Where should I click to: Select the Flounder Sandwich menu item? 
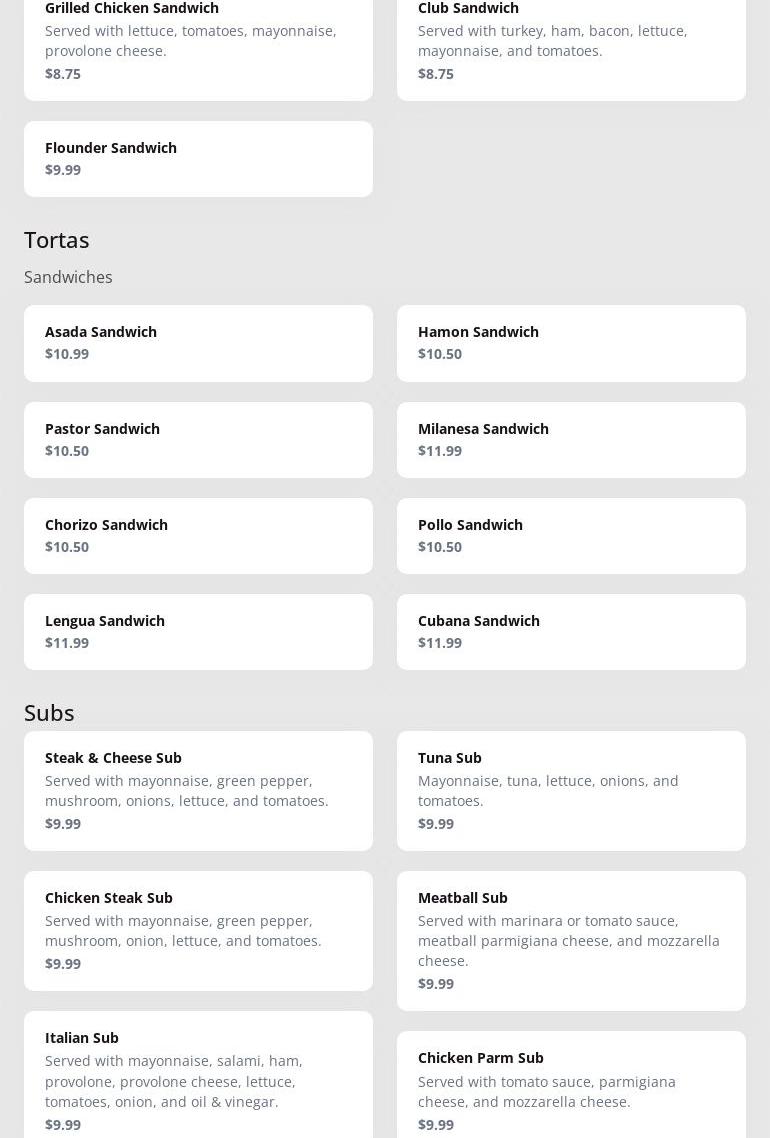pyautogui.click(x=198, y=159)
